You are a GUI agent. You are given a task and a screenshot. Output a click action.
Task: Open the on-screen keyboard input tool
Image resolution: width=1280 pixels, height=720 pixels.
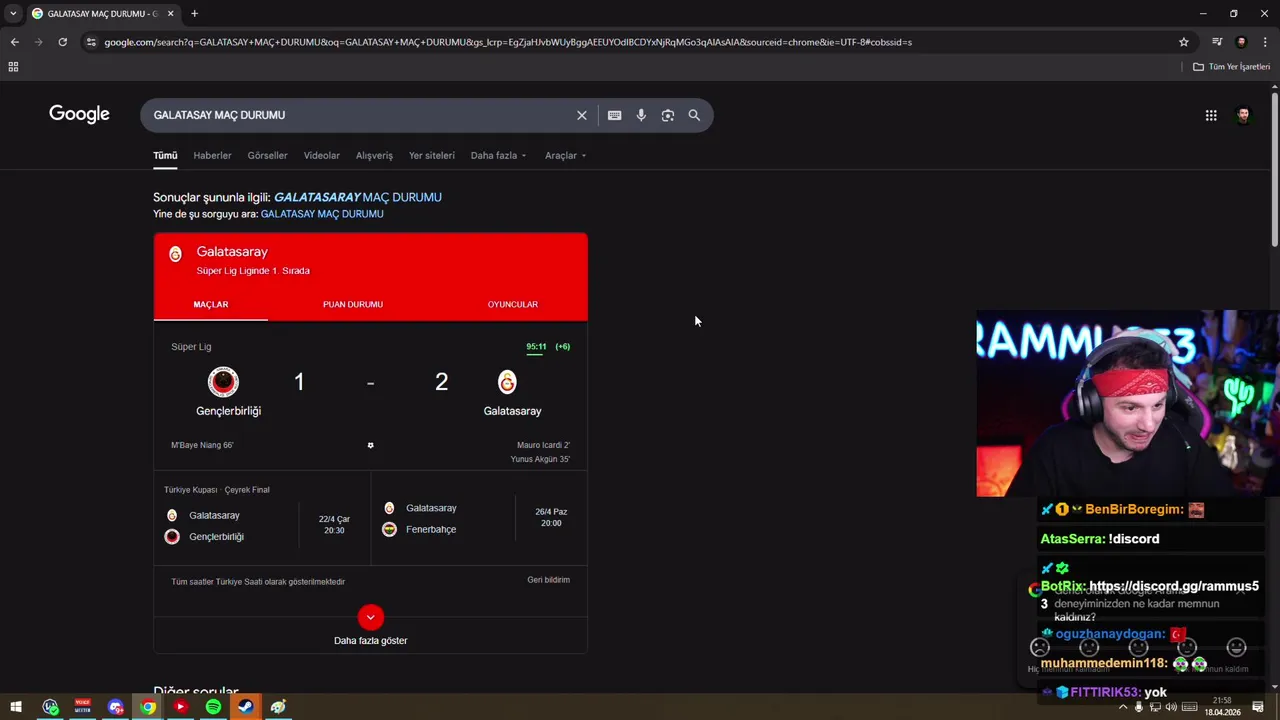click(614, 115)
